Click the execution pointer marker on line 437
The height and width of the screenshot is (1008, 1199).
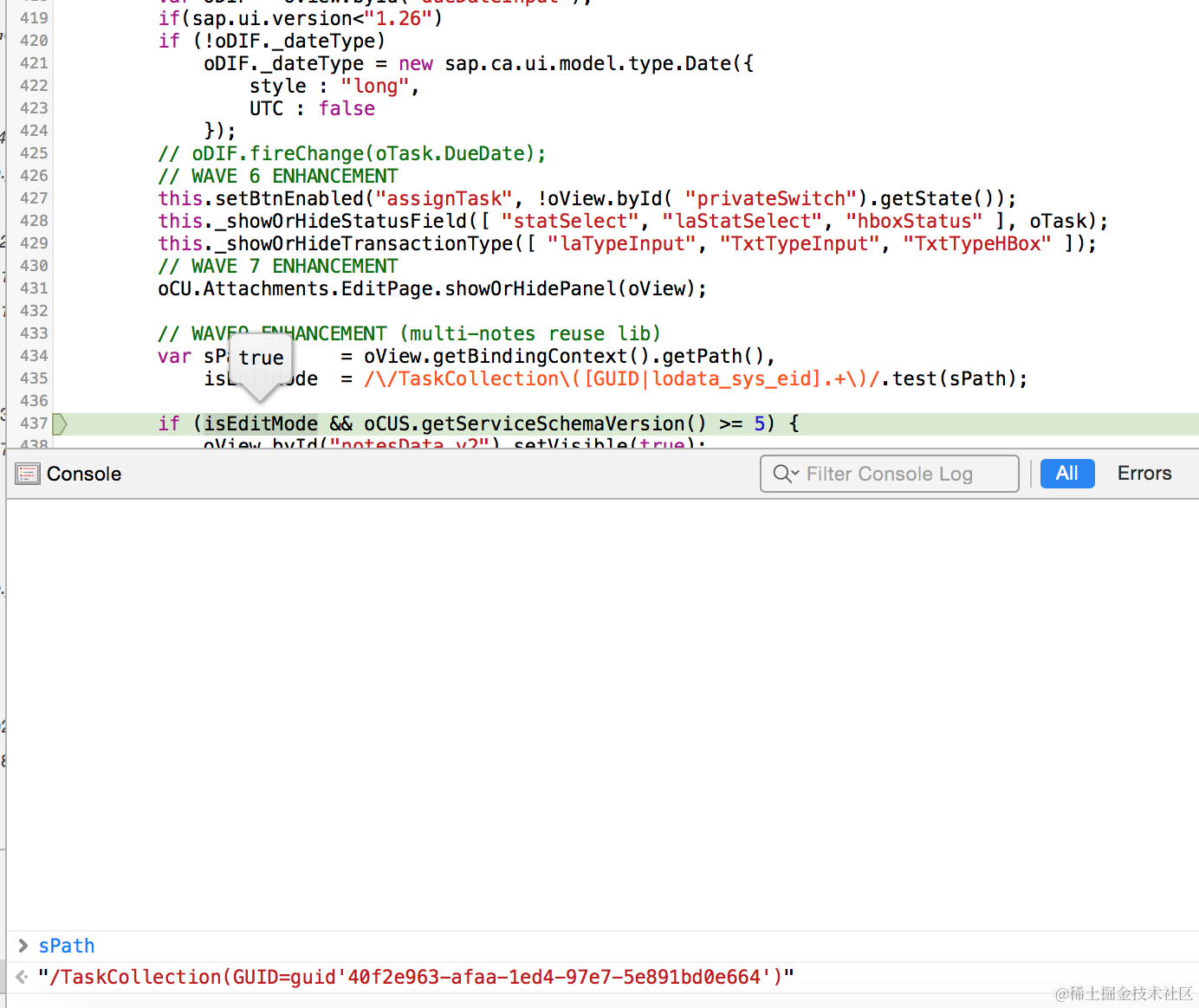point(60,423)
